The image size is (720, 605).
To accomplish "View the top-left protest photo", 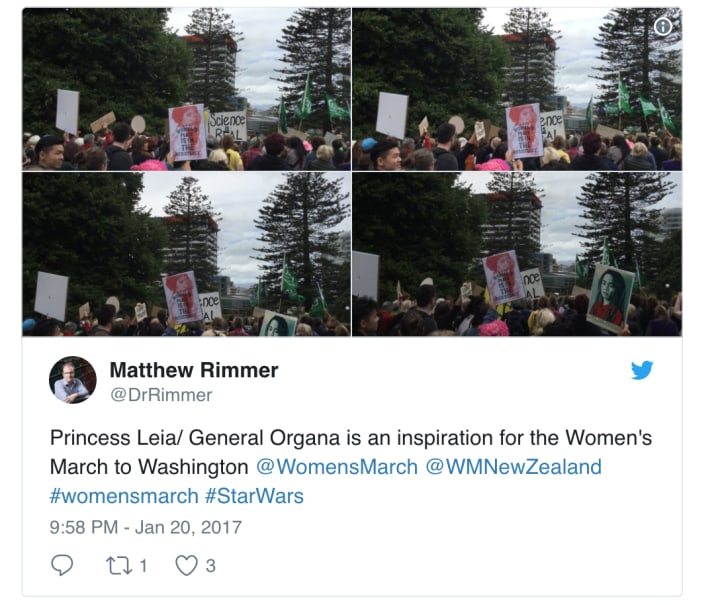I will click(186, 89).
